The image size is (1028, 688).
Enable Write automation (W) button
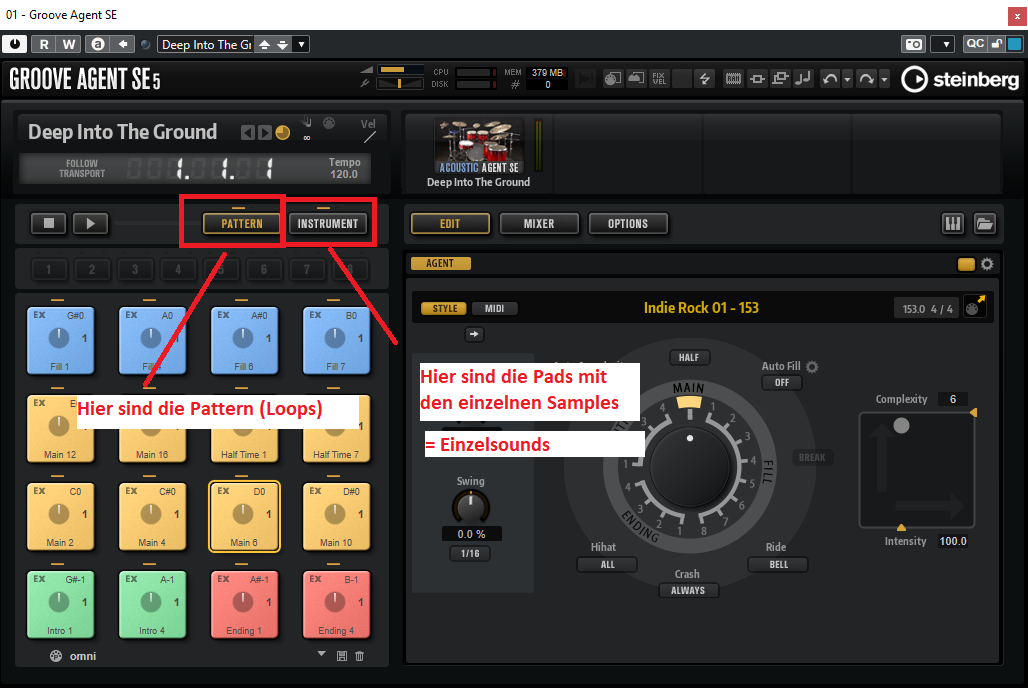pos(69,44)
